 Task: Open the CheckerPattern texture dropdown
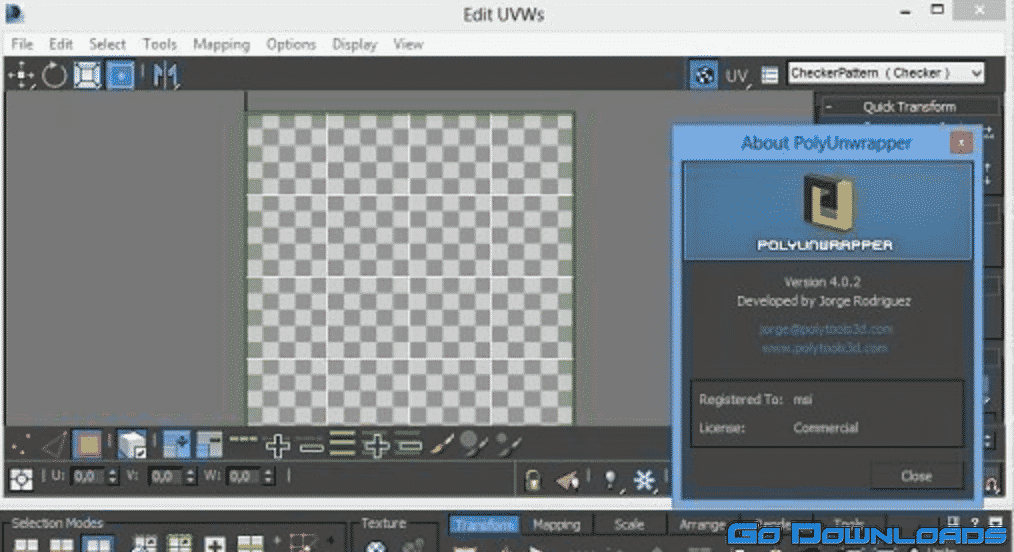886,73
